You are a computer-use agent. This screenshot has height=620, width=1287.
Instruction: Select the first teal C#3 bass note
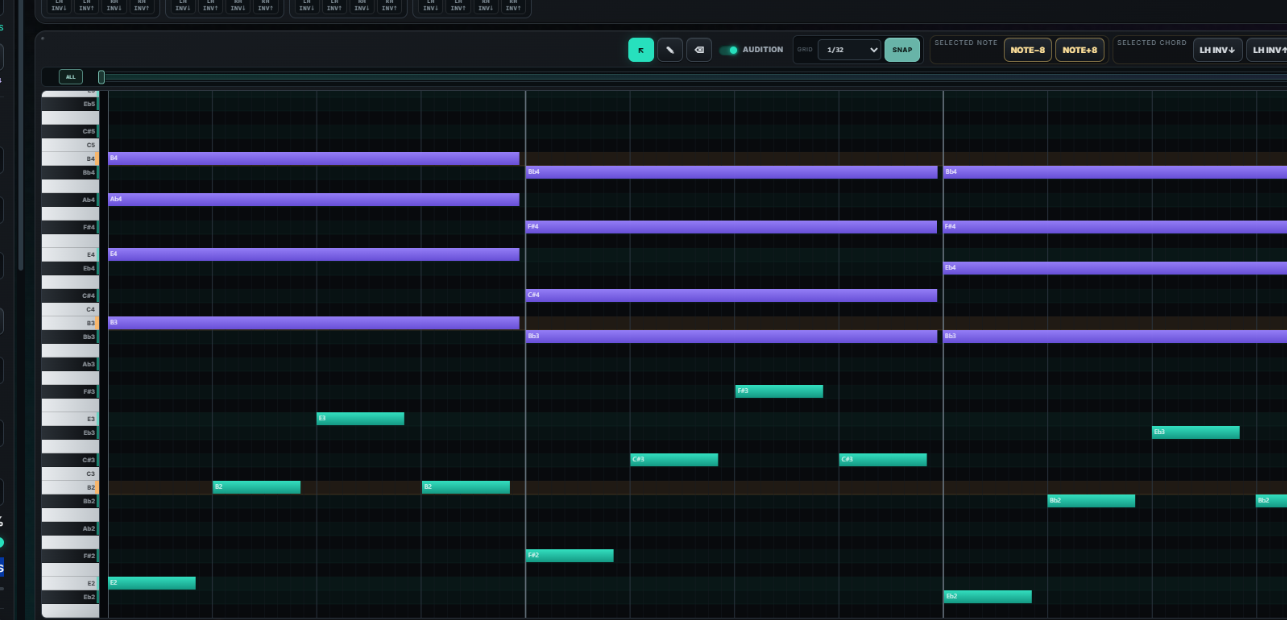tap(674, 460)
